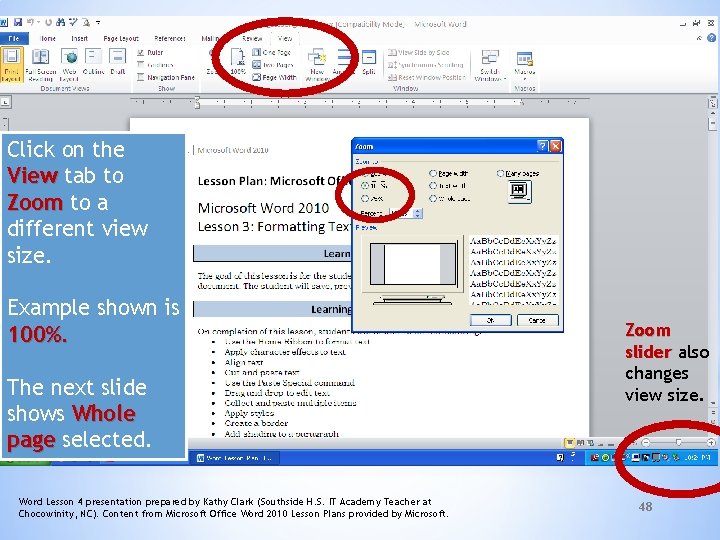Viewport: 720px width, 540px height.
Task: Switch to Full Screen Reading view
Action: pyautogui.click(x=41, y=64)
